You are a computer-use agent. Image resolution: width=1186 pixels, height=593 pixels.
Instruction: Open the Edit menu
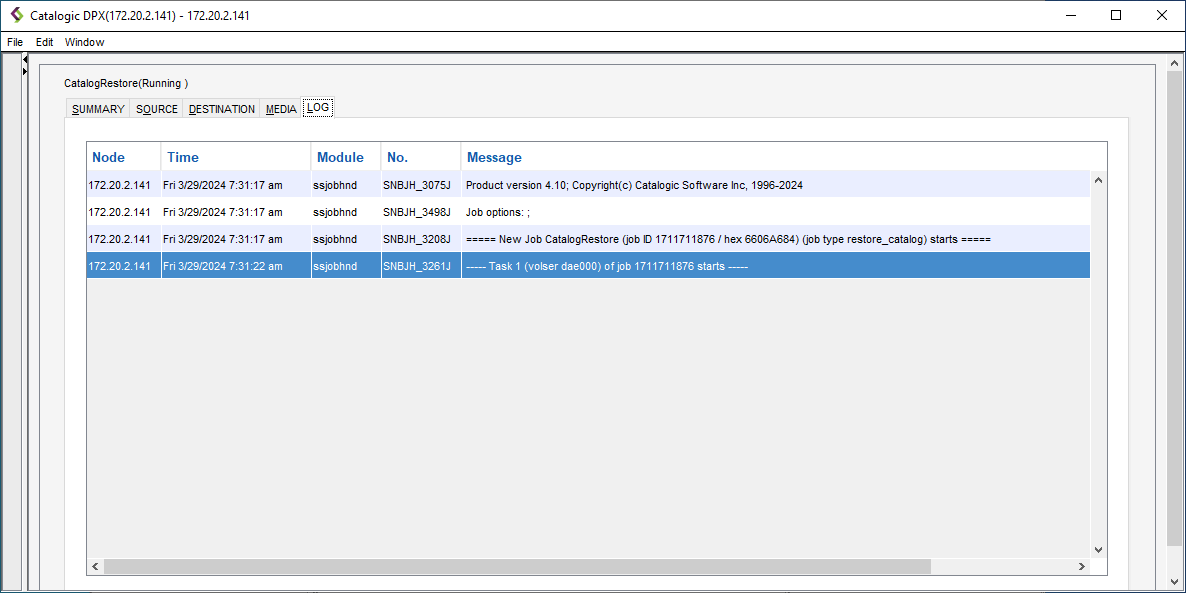pos(45,42)
